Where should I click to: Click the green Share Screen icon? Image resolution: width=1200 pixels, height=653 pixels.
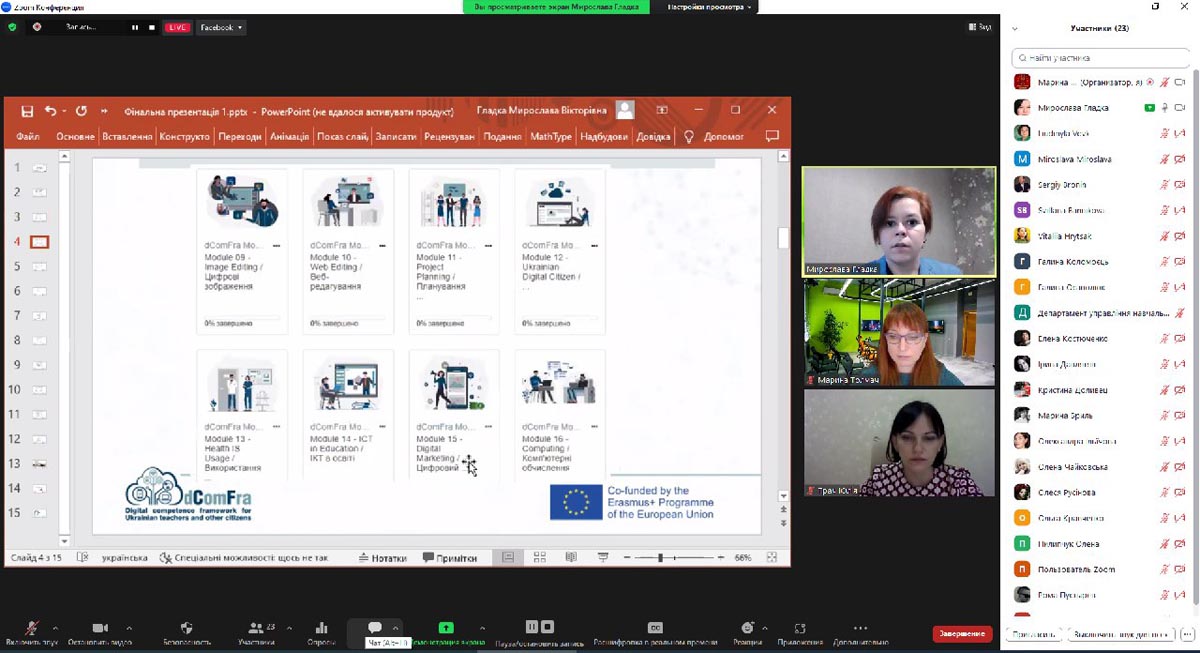(x=446, y=627)
